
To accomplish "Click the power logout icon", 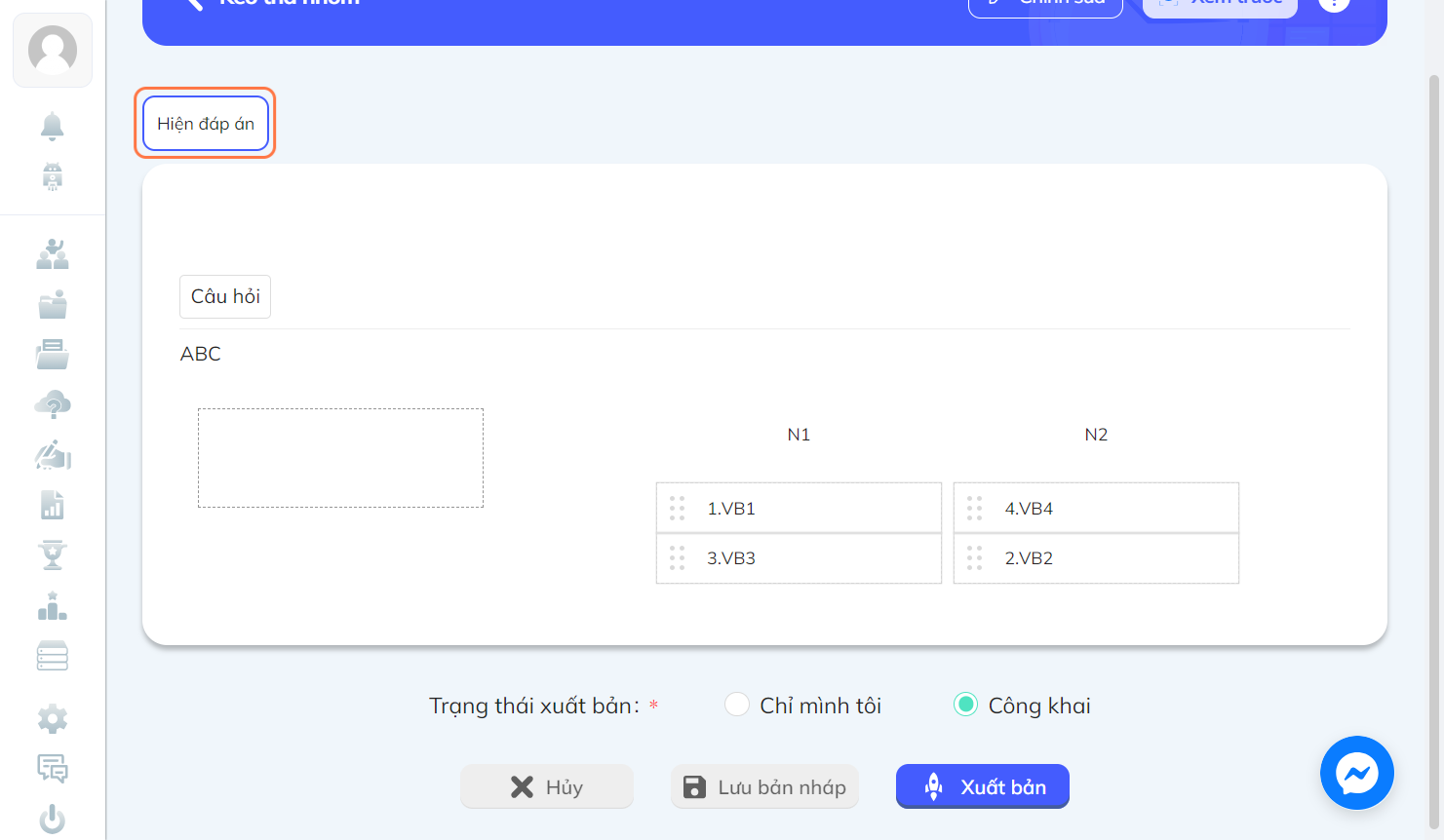I will (x=53, y=819).
